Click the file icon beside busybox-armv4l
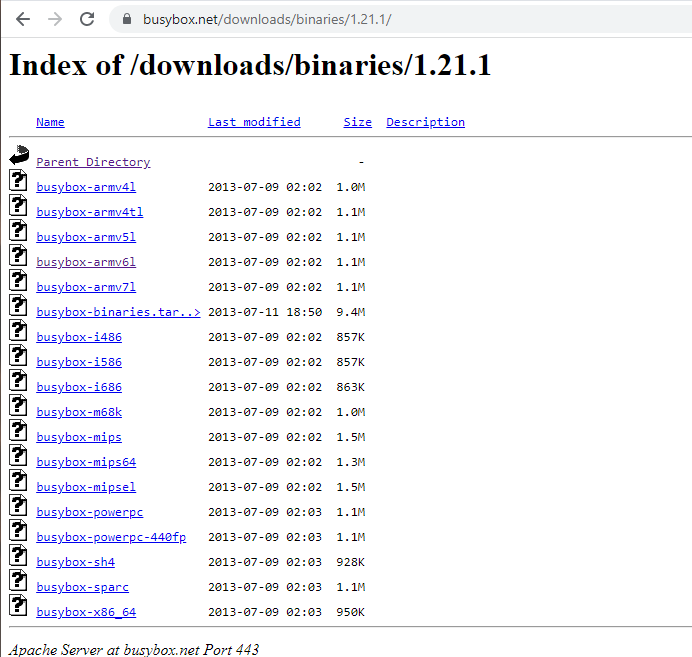The image size is (692, 657). tap(19, 181)
